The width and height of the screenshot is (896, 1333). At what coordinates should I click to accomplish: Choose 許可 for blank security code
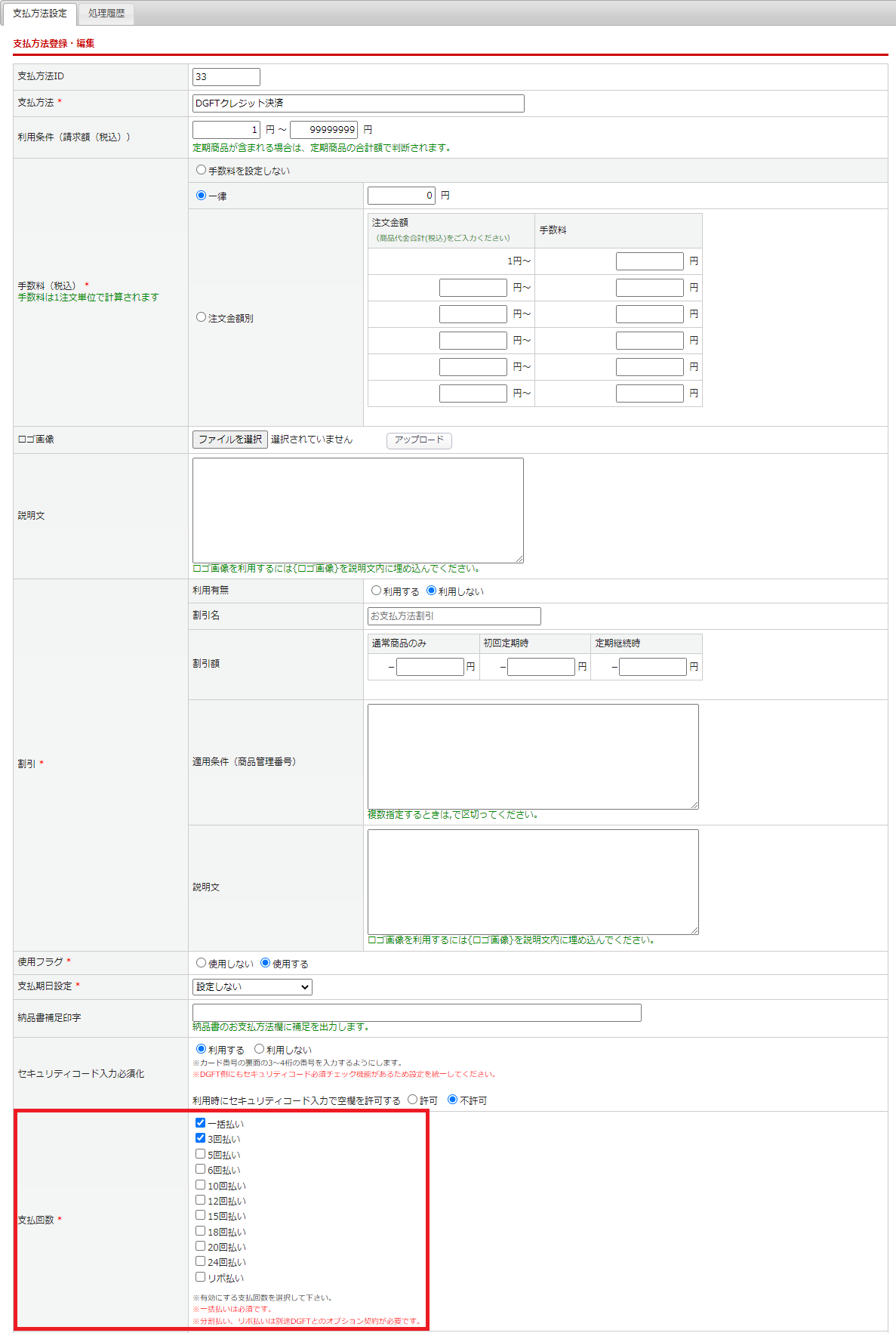(x=413, y=1100)
